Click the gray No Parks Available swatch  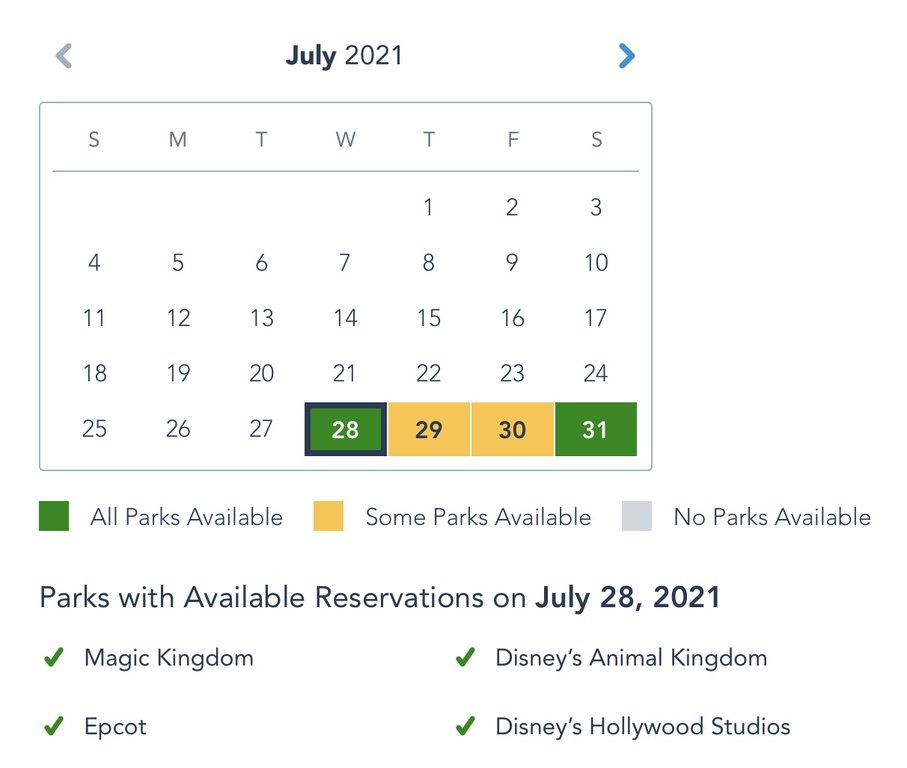click(636, 517)
